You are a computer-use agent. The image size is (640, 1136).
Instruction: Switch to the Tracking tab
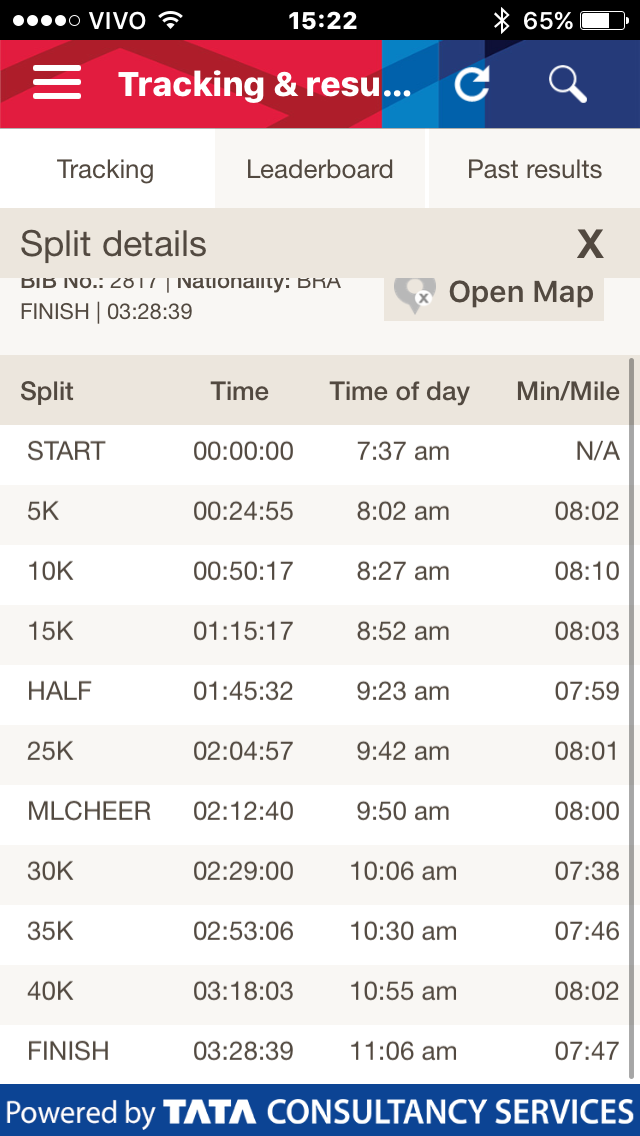pyautogui.click(x=106, y=169)
